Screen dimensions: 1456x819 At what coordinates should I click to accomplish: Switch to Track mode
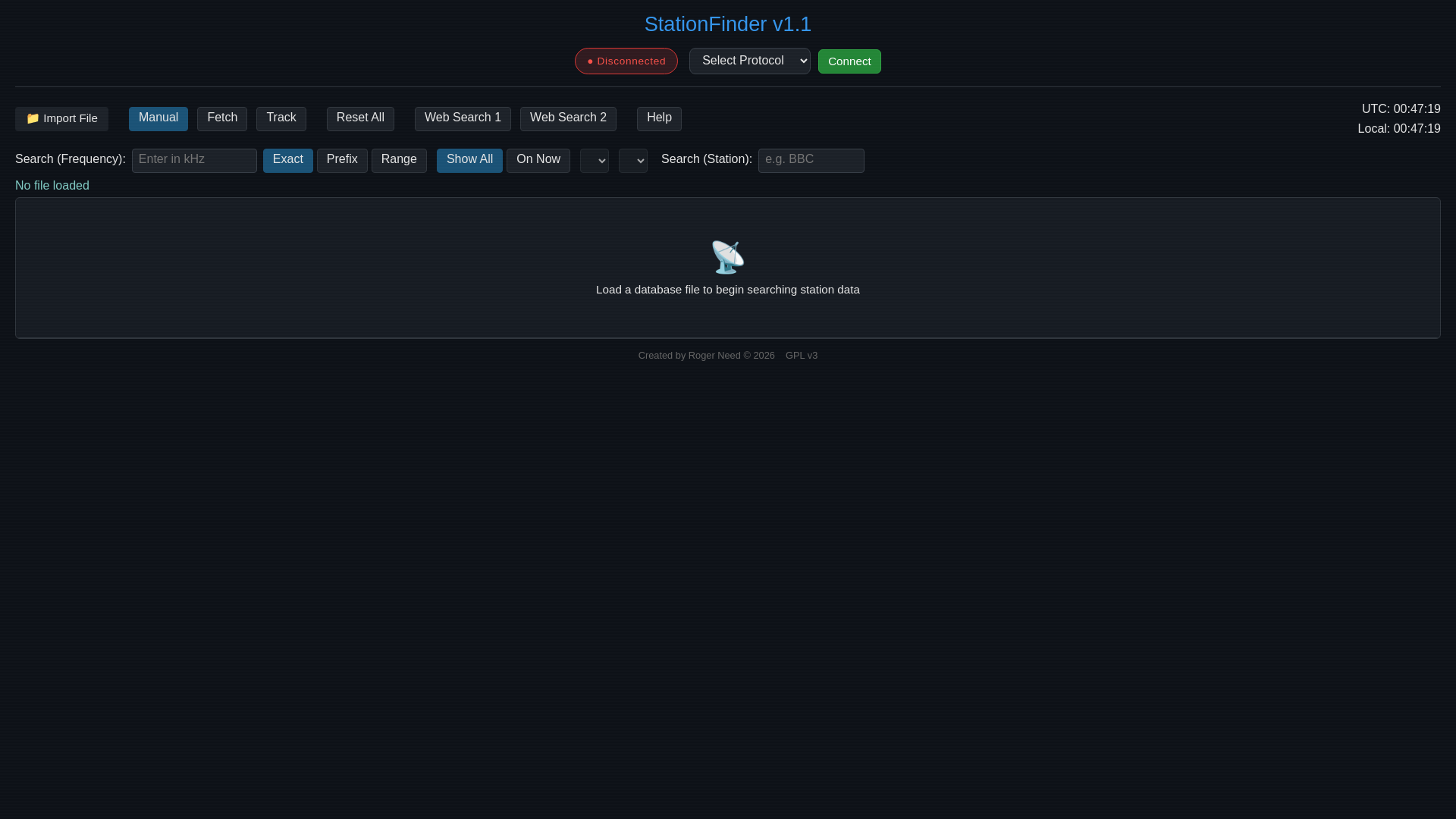(x=281, y=118)
